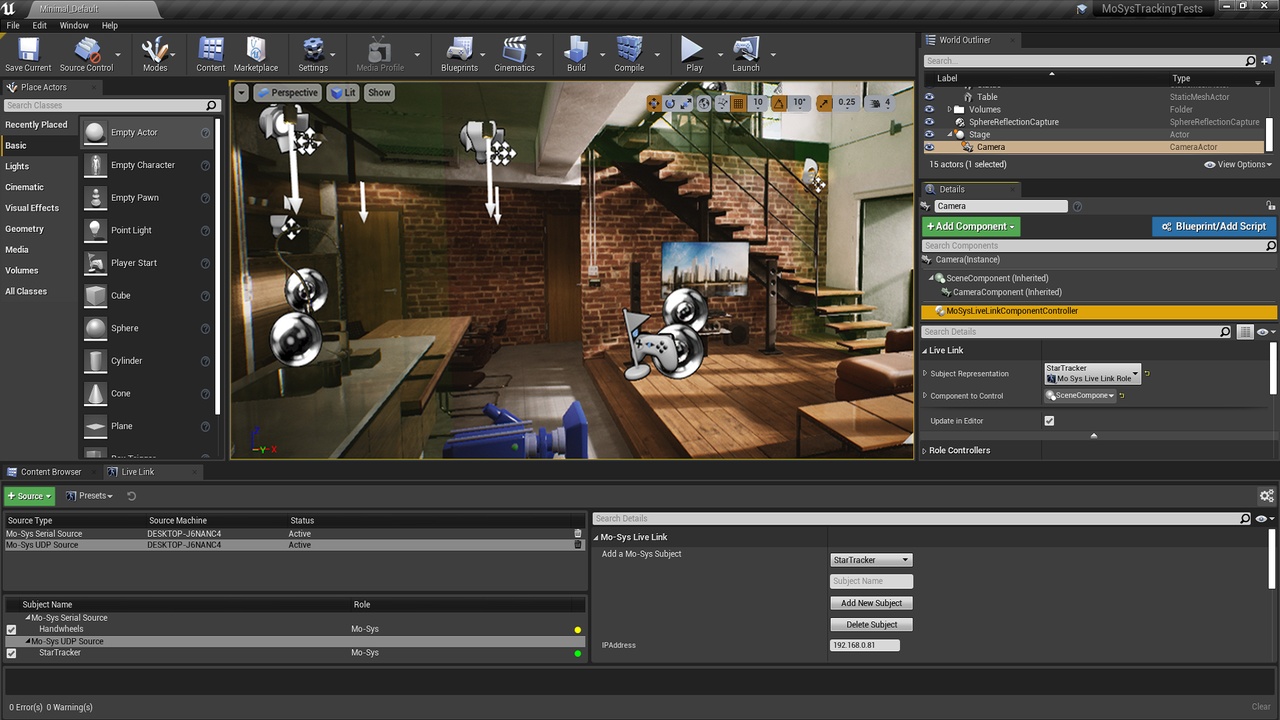
Task: Toggle visibility of Volumes folder
Action: 929,109
